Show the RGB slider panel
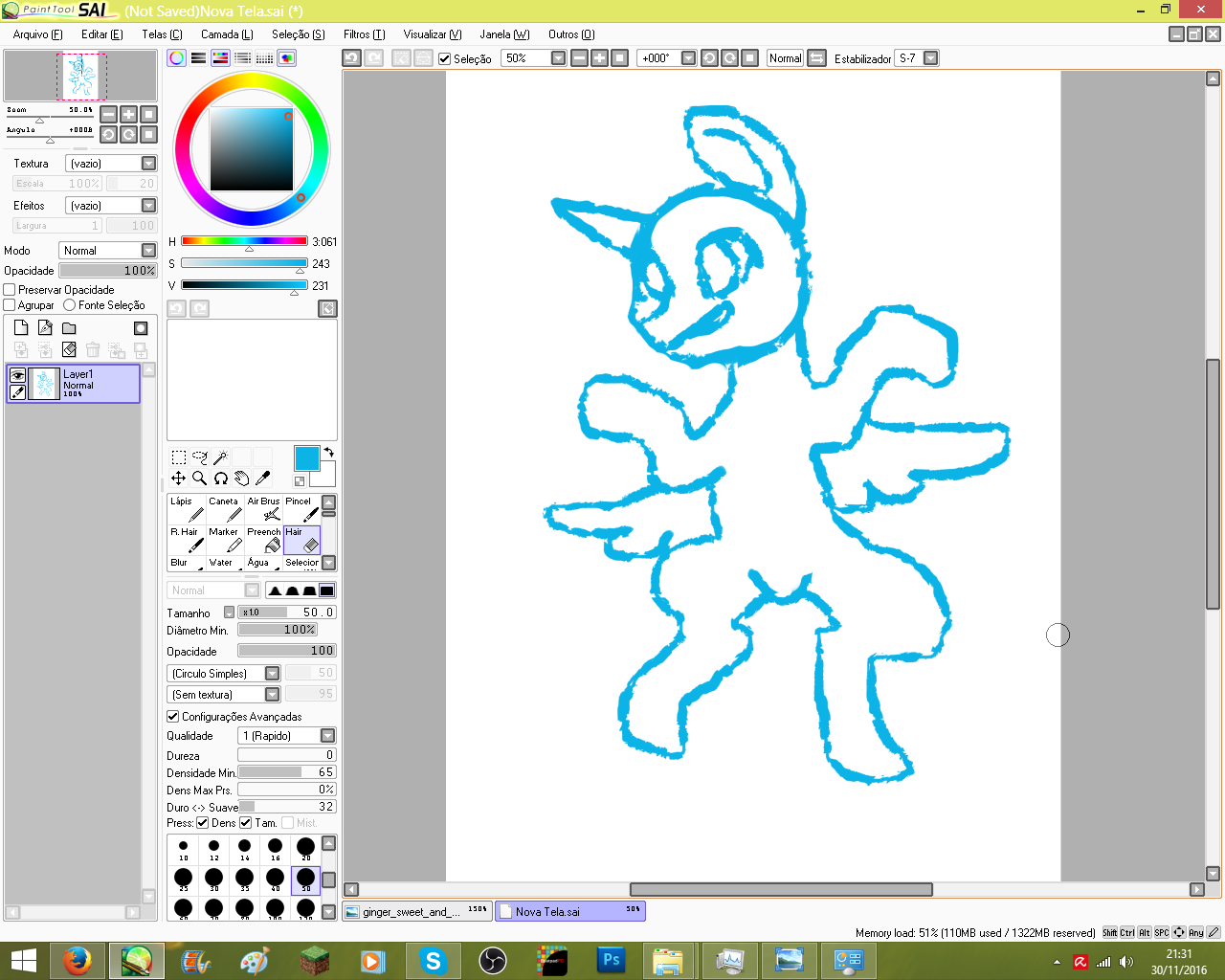This screenshot has width=1225, height=980. point(198,57)
